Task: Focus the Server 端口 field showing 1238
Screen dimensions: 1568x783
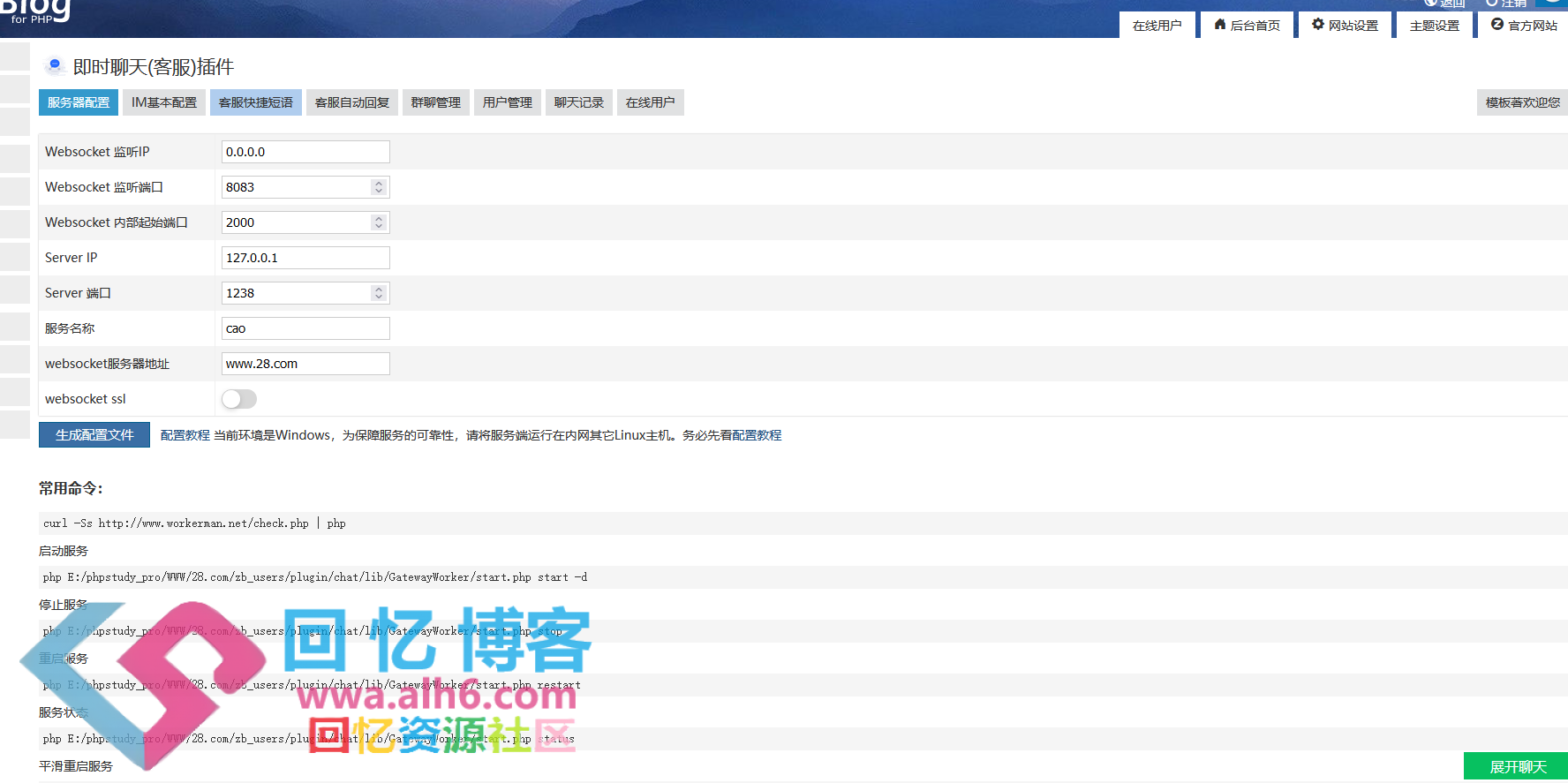Action: click(305, 293)
